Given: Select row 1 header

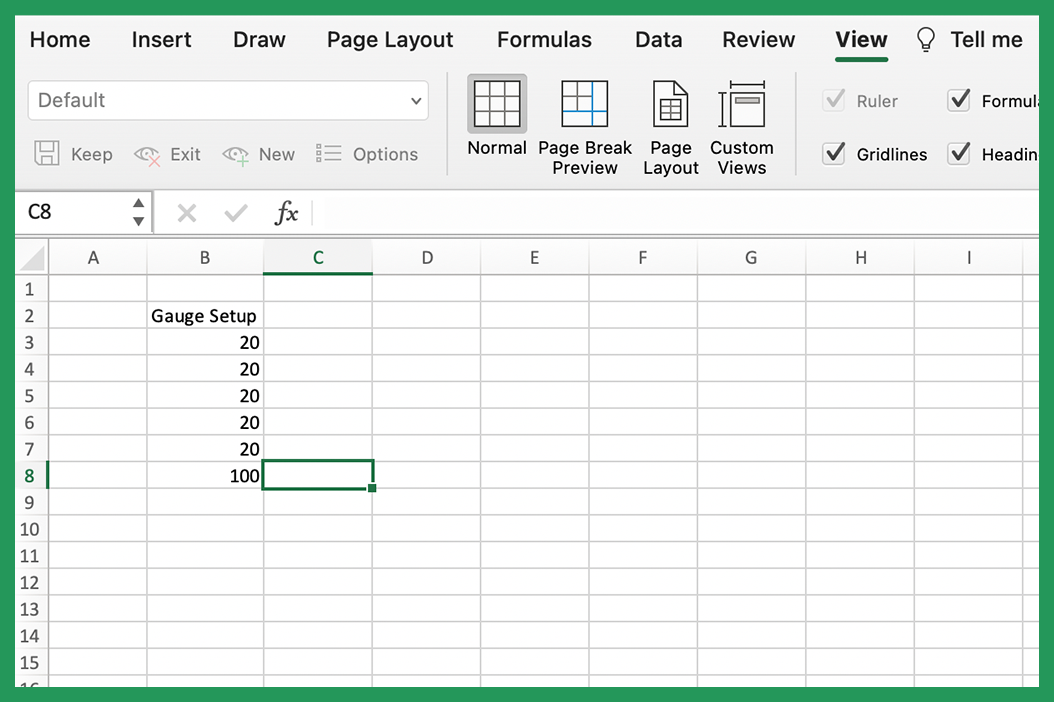Looking at the screenshot, I should [x=30, y=289].
